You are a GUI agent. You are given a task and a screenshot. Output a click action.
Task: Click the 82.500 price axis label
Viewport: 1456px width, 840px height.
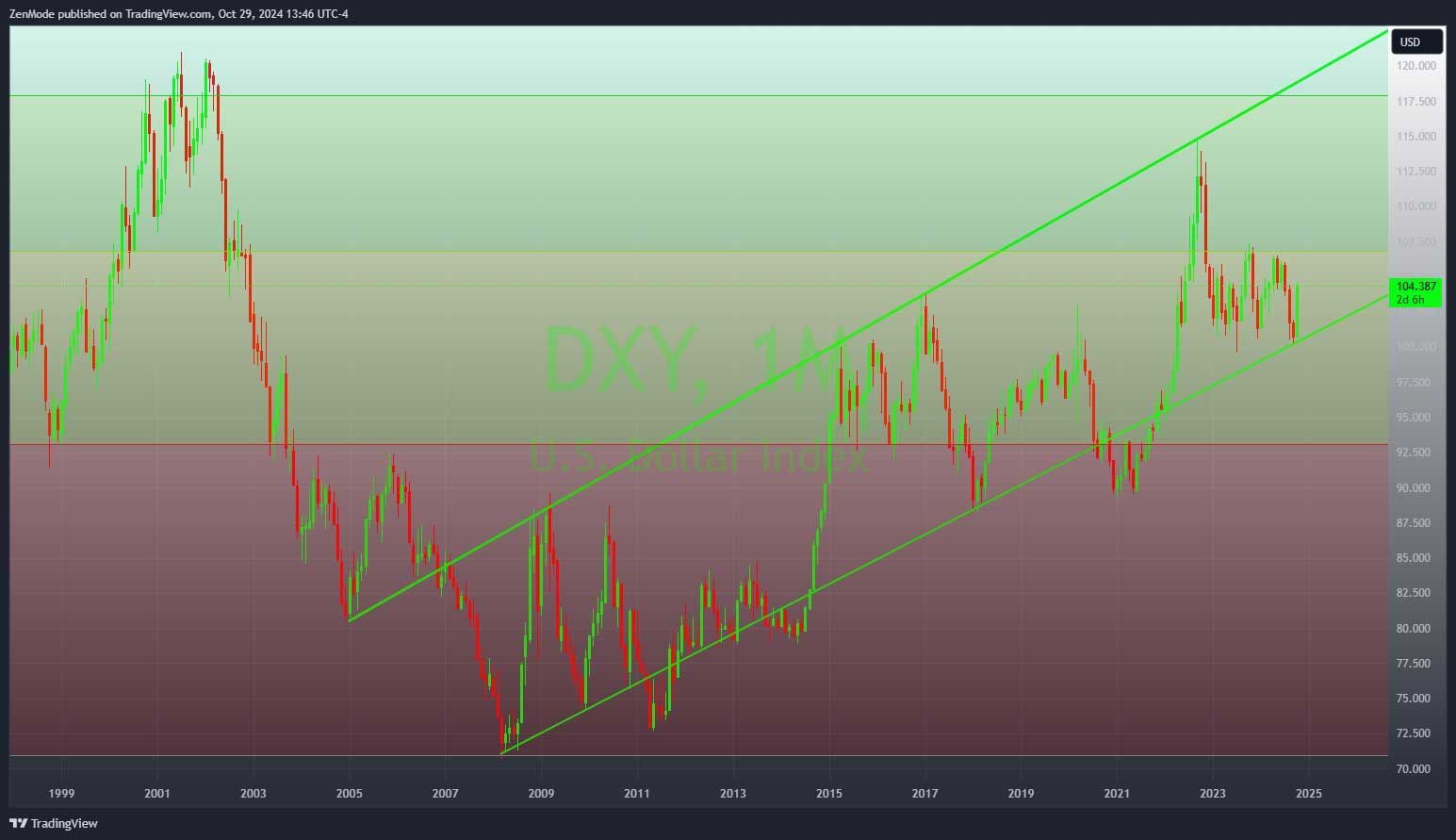pos(1414,593)
